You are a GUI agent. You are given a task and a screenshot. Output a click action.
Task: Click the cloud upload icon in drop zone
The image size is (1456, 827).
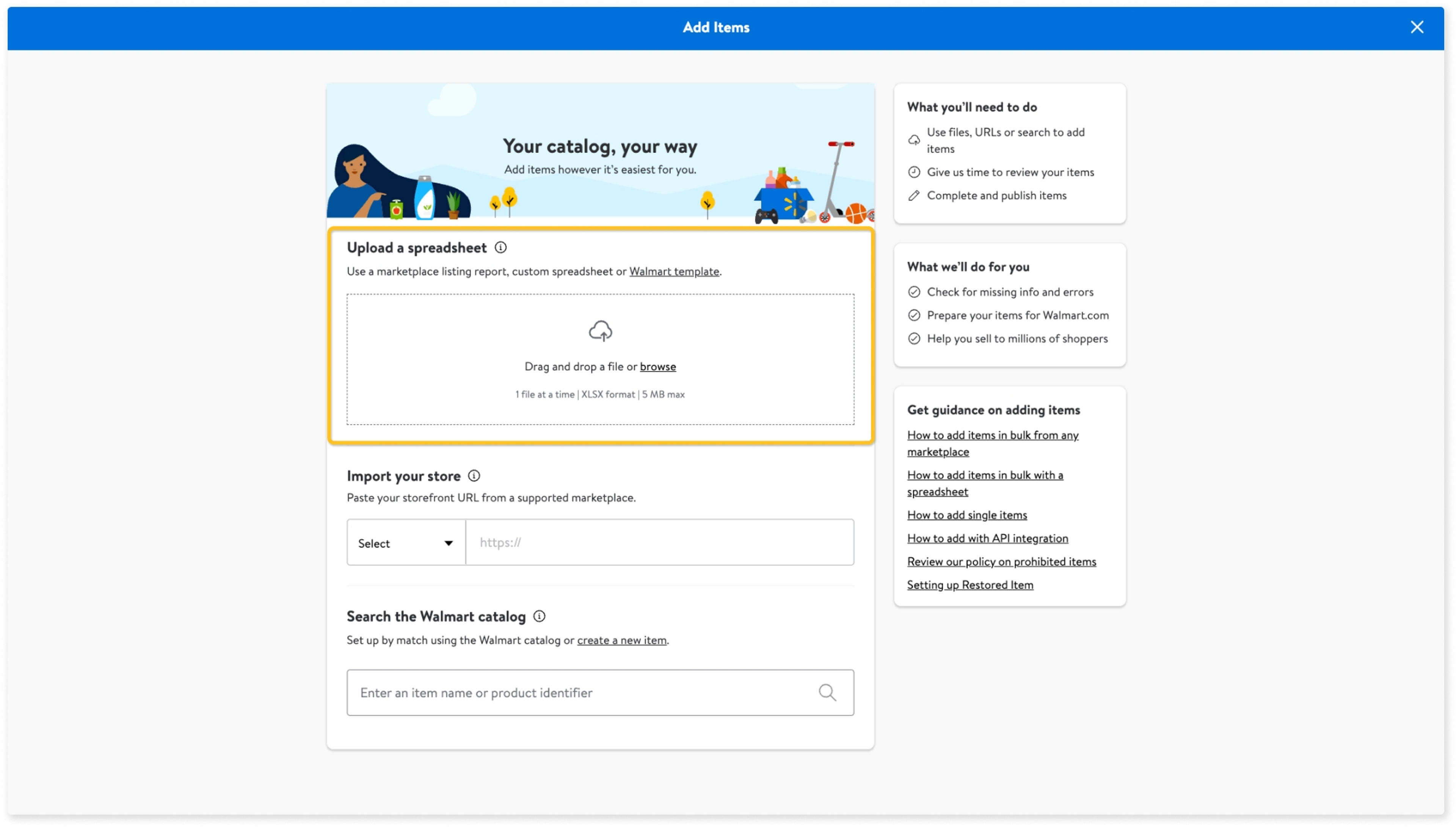tap(600, 331)
